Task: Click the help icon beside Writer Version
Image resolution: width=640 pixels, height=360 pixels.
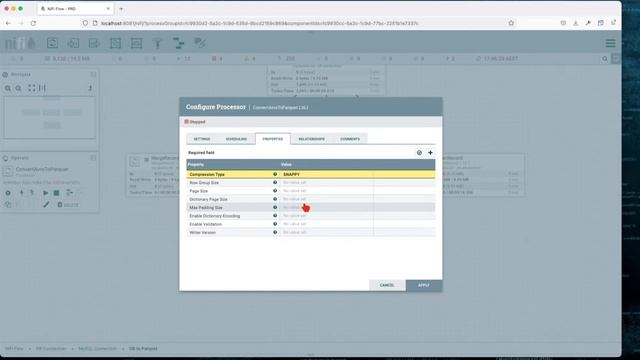Action: (x=275, y=232)
